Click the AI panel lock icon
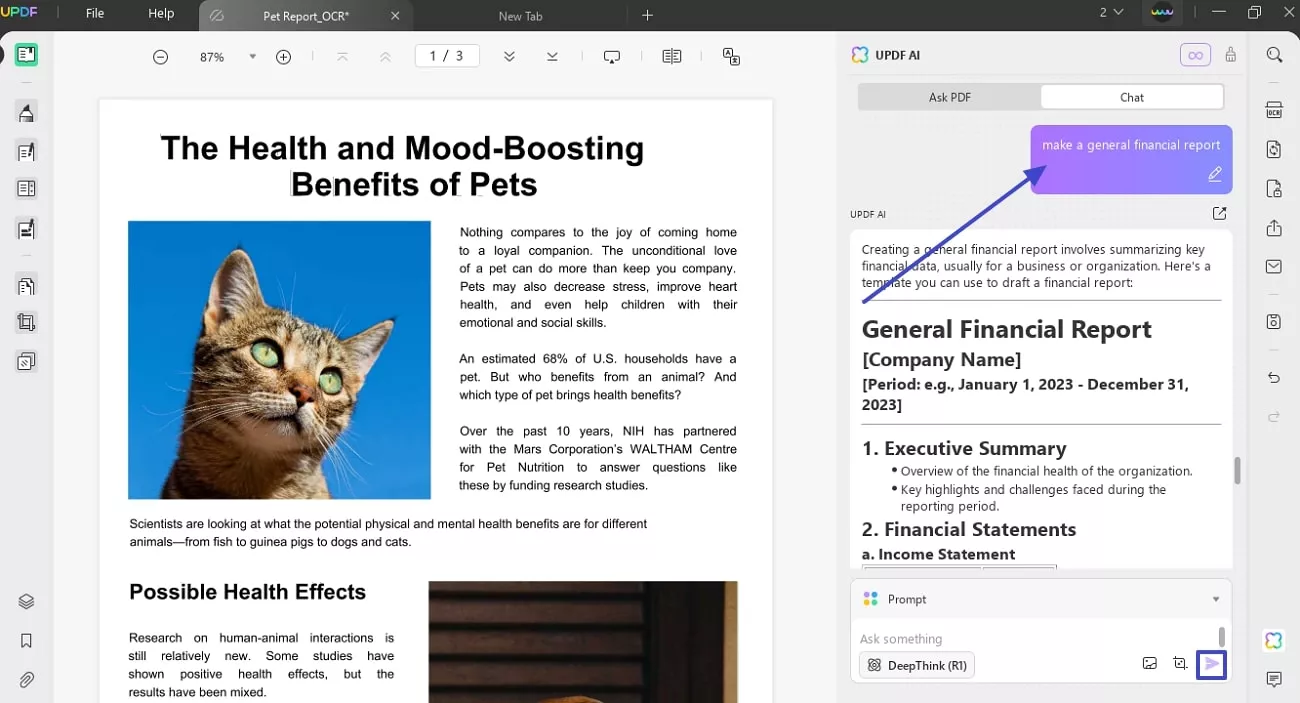The image size is (1300, 703). tap(1230, 55)
